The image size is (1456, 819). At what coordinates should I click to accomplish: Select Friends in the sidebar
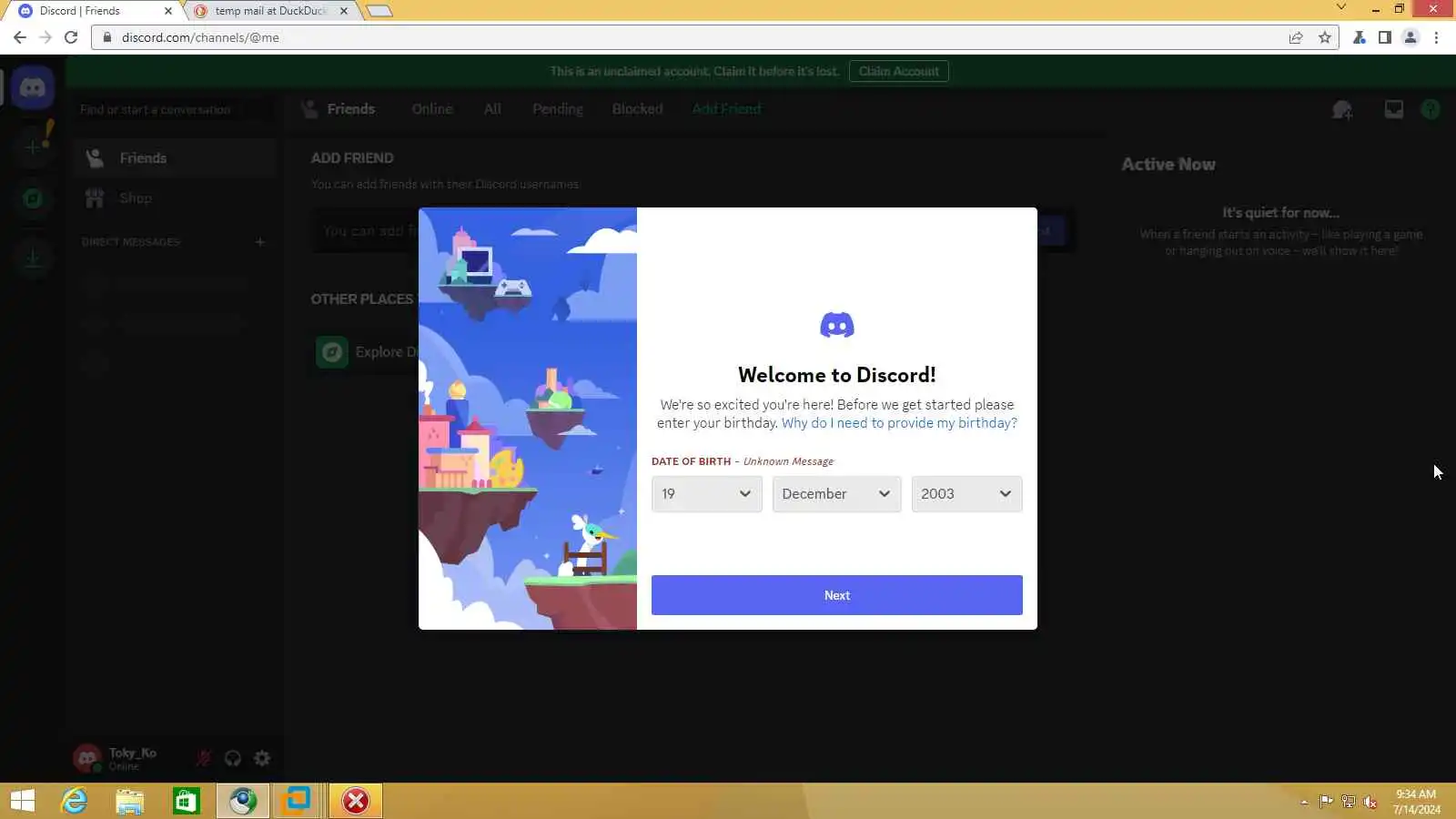[x=175, y=158]
